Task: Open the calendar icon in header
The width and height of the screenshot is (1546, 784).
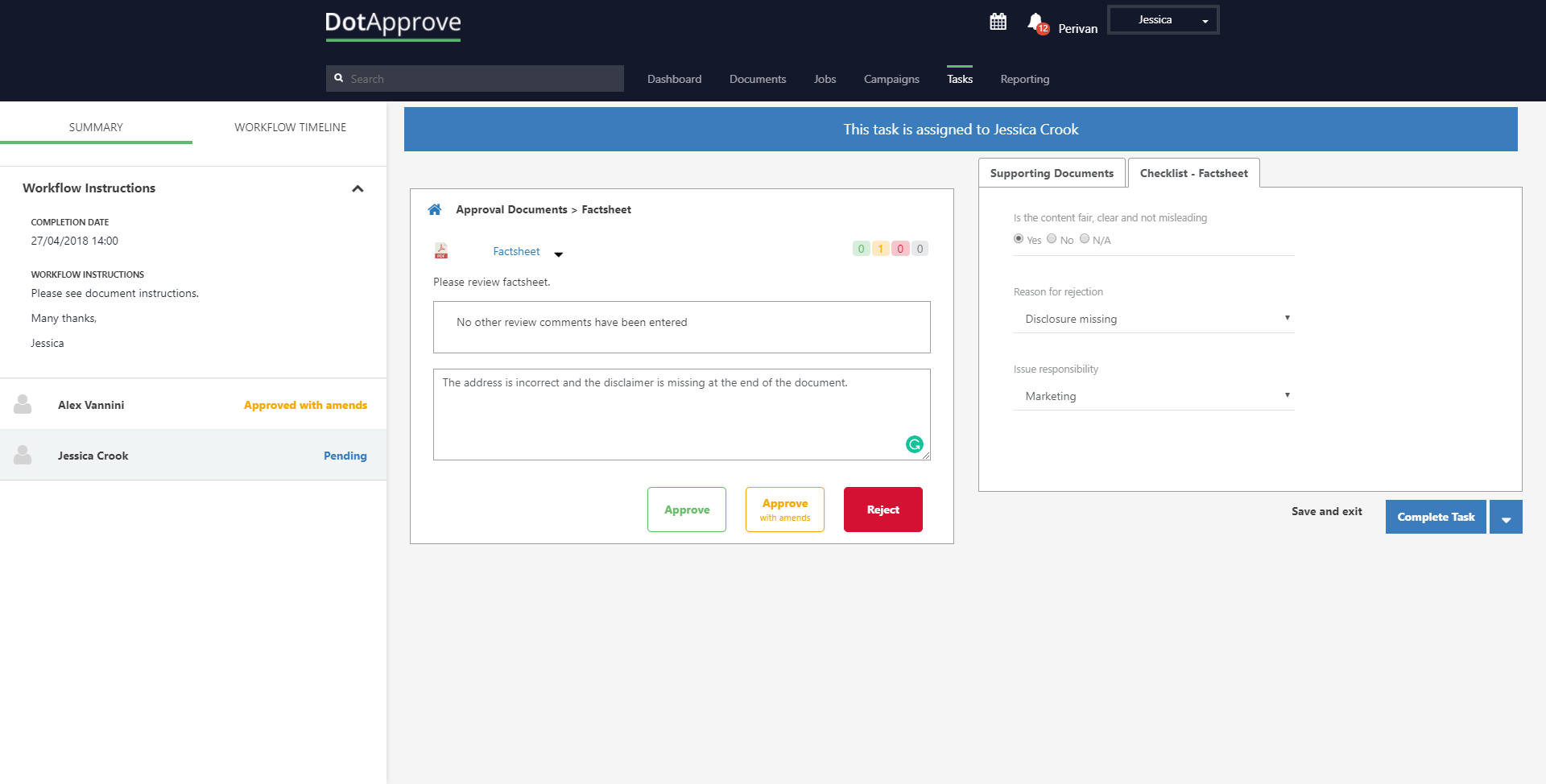Action: coord(998,22)
